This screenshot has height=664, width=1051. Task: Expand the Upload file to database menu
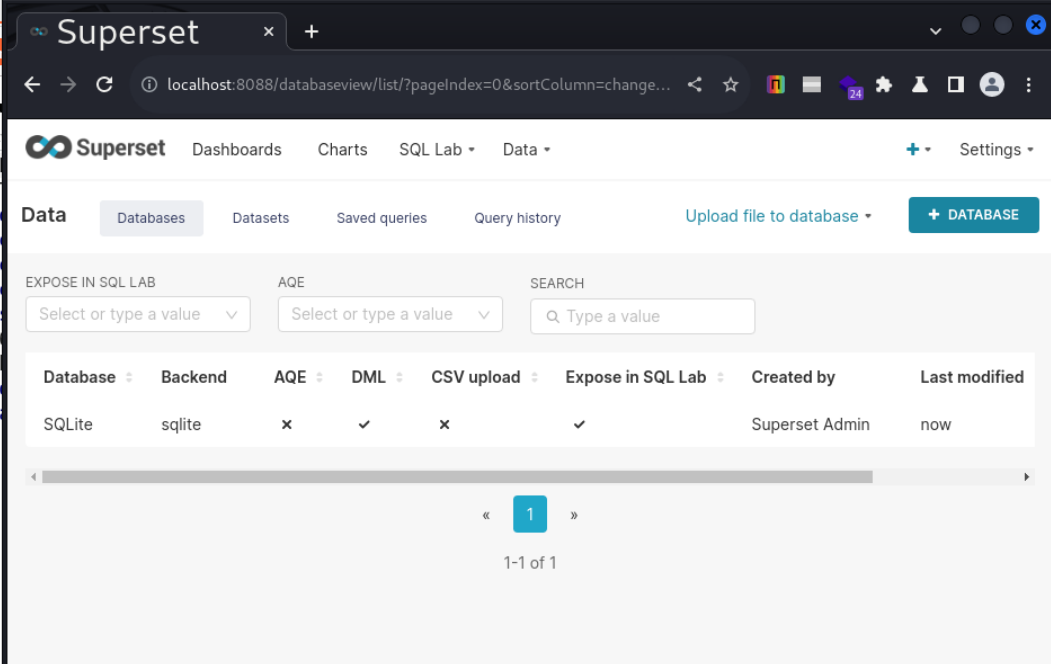pos(778,216)
